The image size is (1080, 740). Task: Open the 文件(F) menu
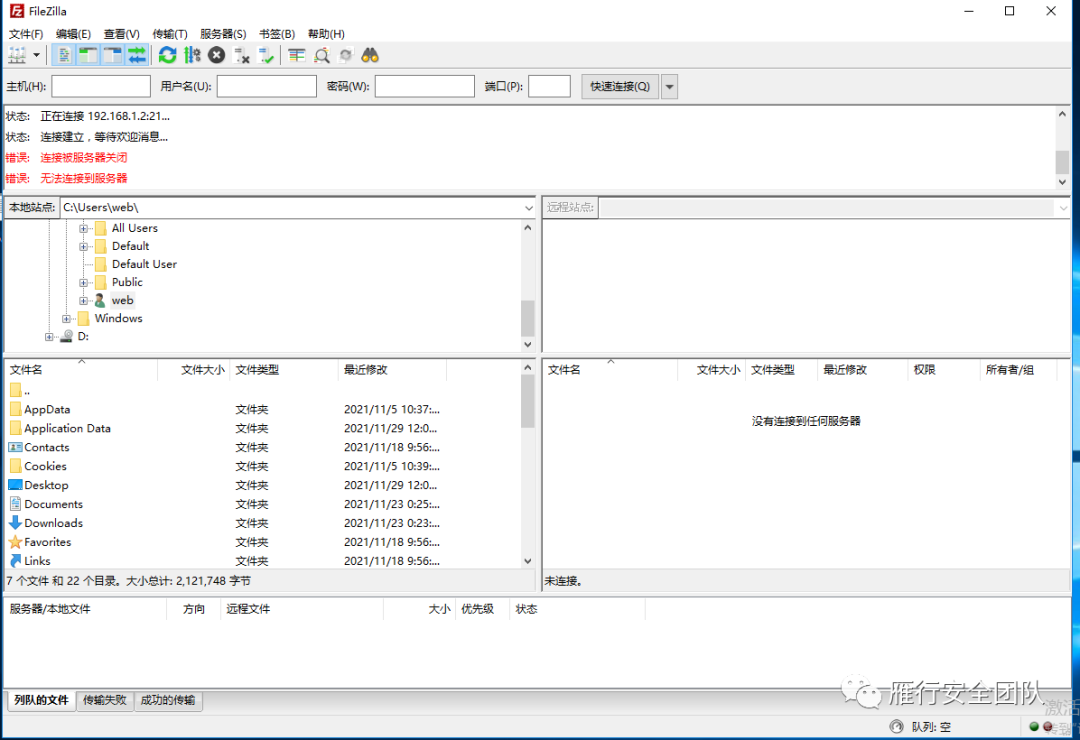tap(25, 34)
